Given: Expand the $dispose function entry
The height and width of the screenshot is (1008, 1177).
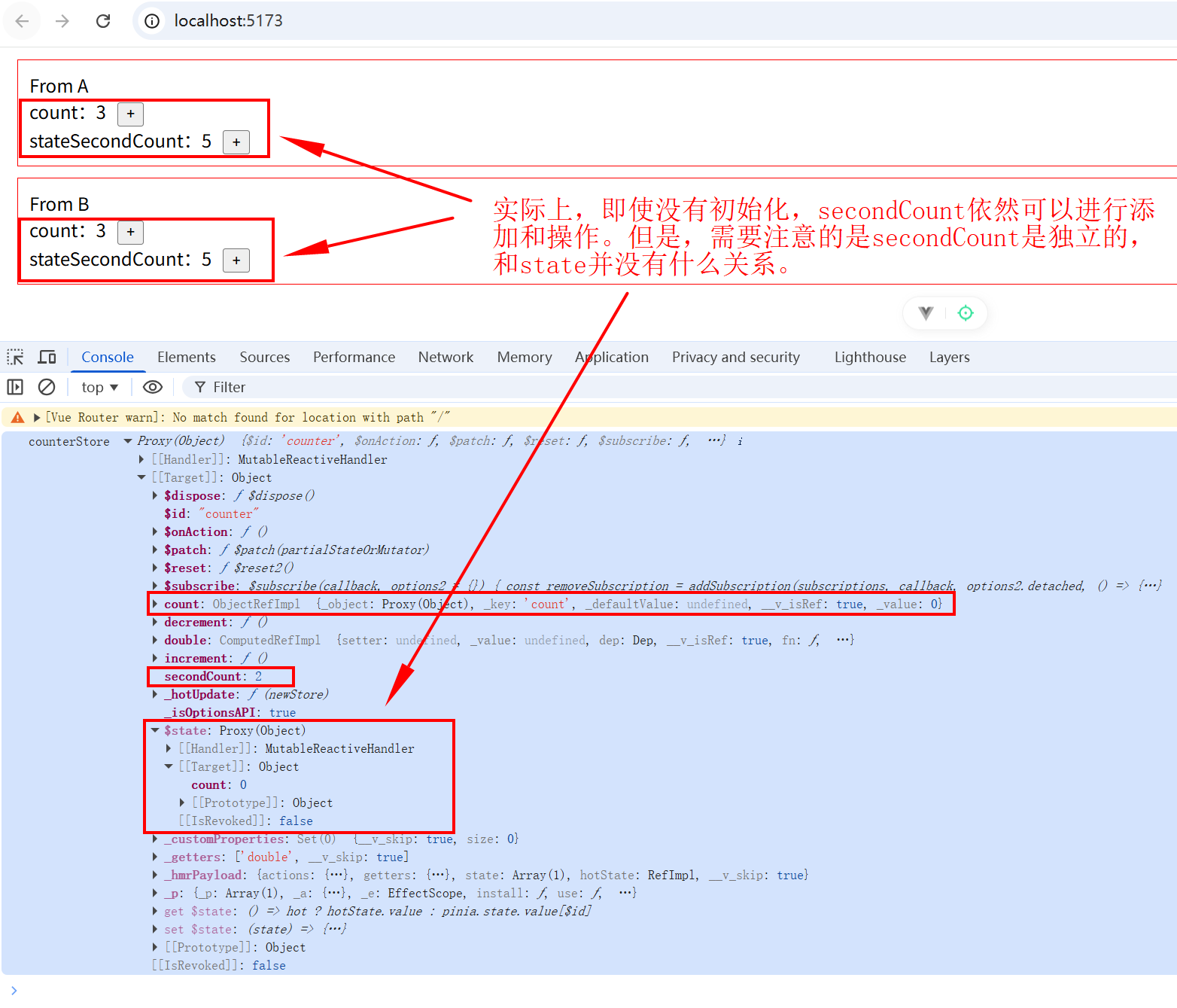Looking at the screenshot, I should [155, 495].
